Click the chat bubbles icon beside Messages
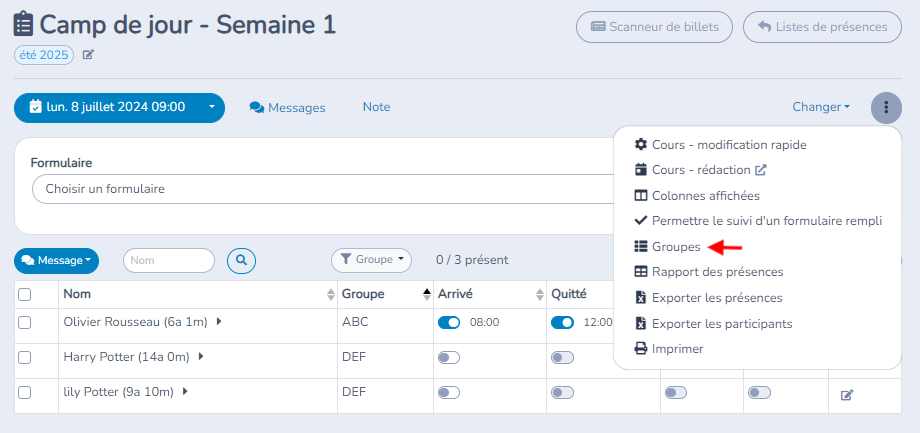The width and height of the screenshot is (920, 433). (x=256, y=108)
